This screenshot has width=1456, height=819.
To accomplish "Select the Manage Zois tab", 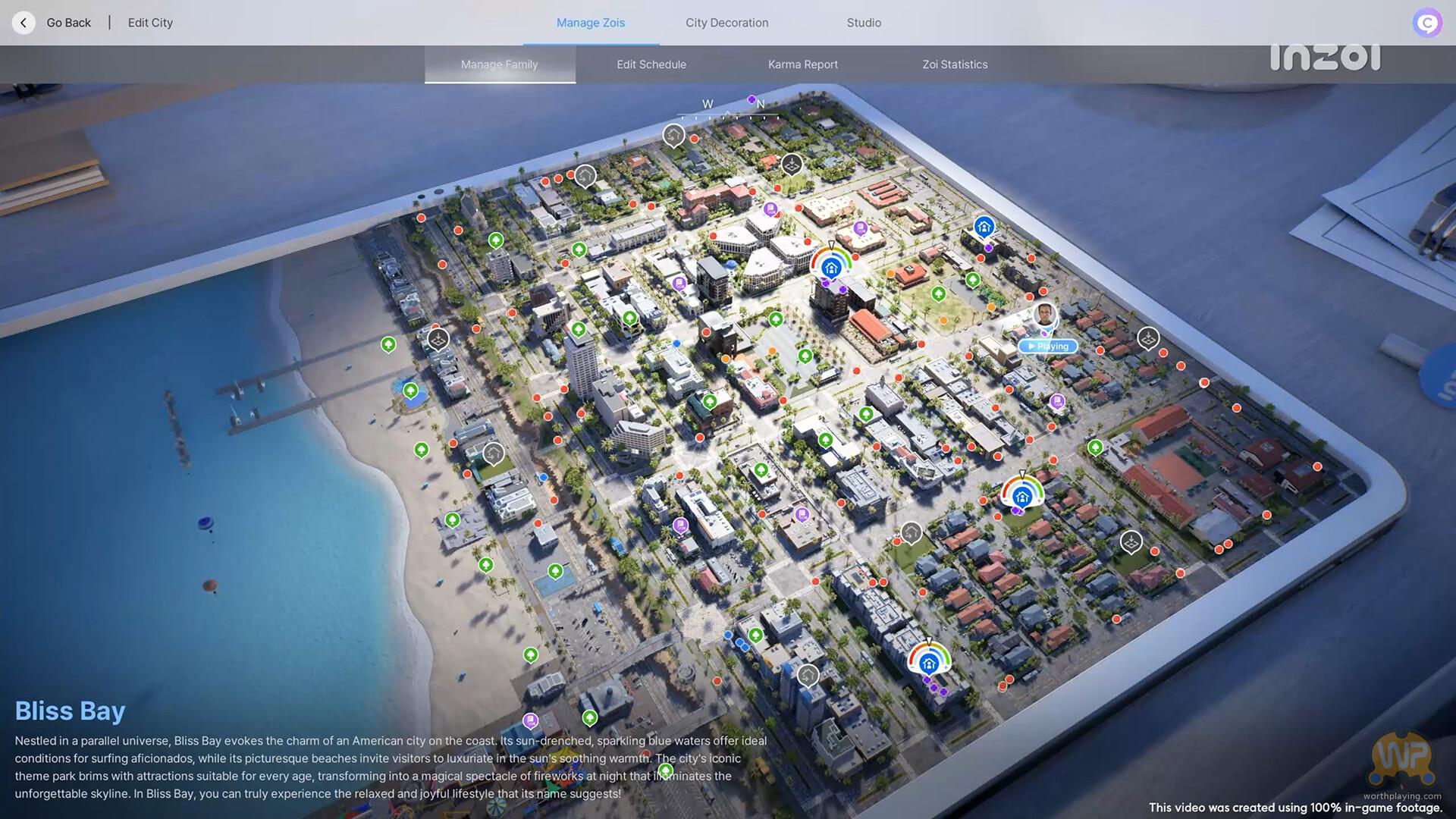I will tap(591, 23).
